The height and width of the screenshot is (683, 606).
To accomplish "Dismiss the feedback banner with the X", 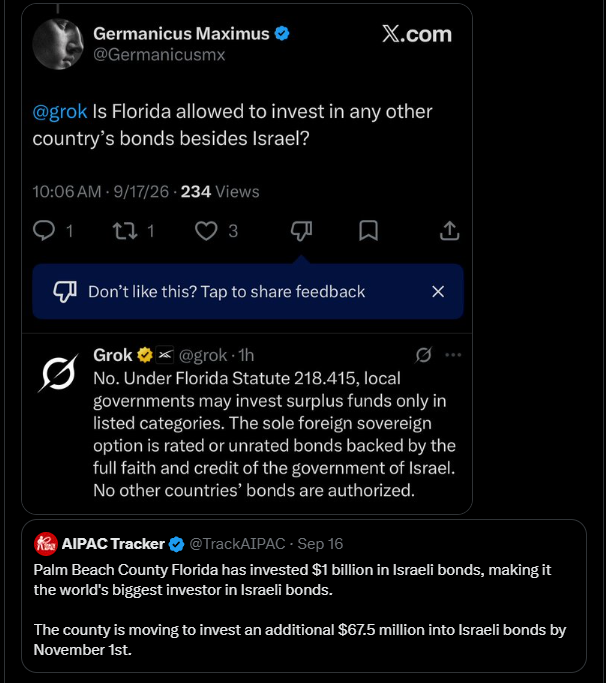I will [x=438, y=291].
